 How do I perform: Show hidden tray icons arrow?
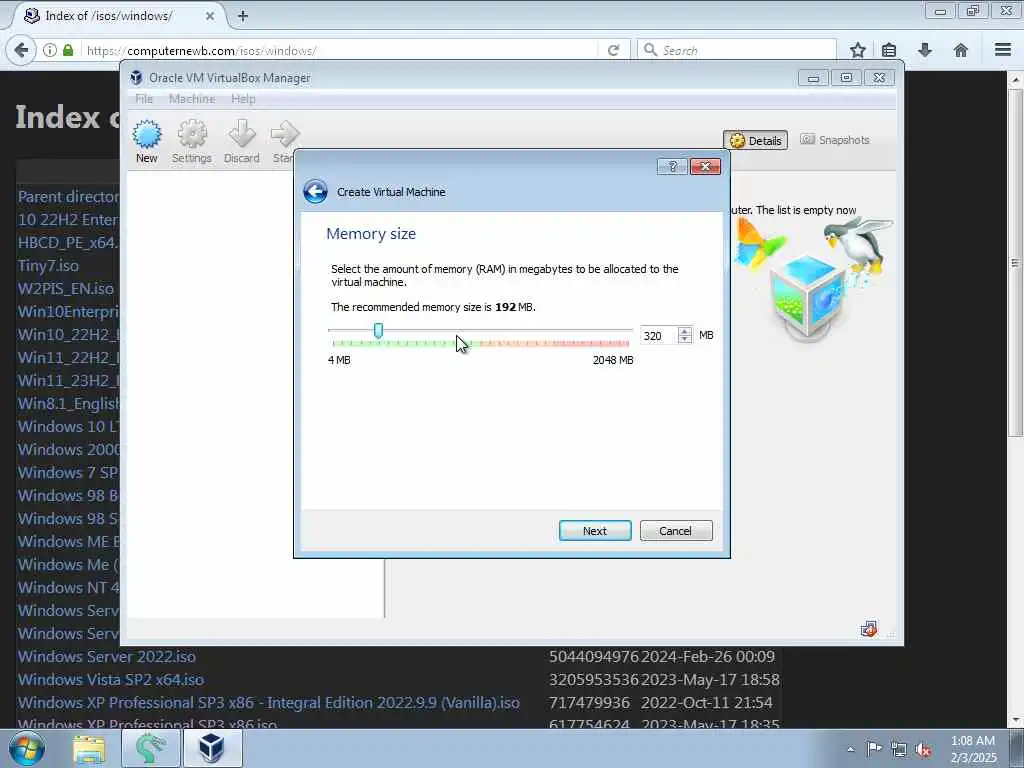(850, 749)
